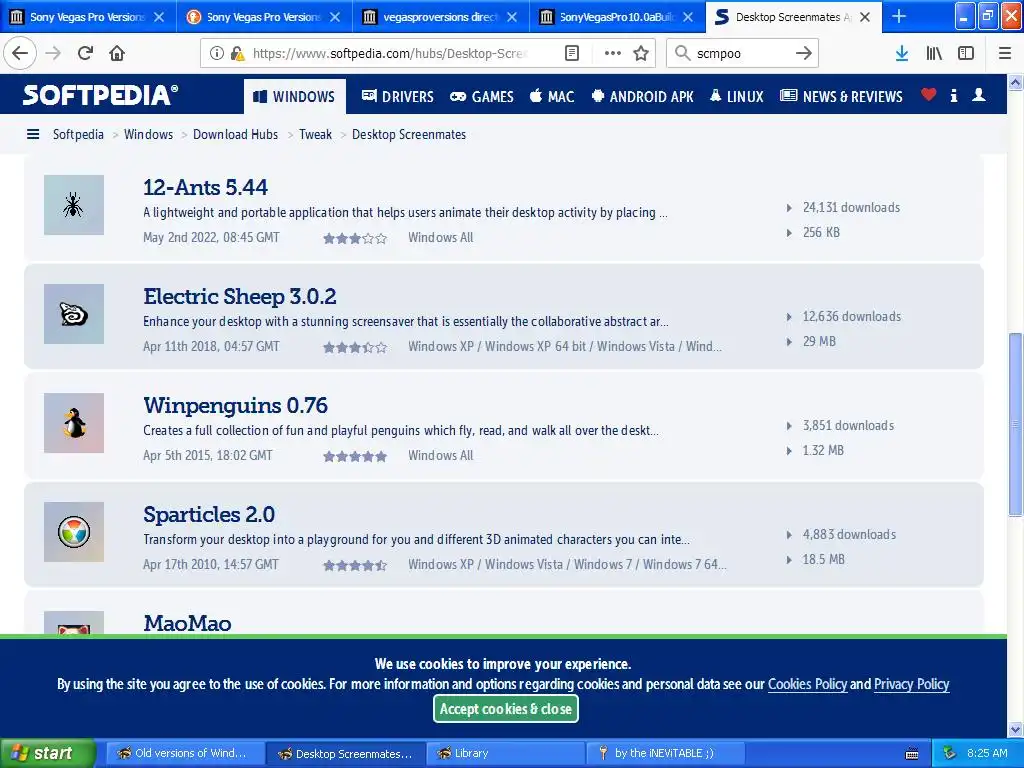
Task: Show sidebars toolbar icon
Action: pyautogui.click(x=966, y=54)
